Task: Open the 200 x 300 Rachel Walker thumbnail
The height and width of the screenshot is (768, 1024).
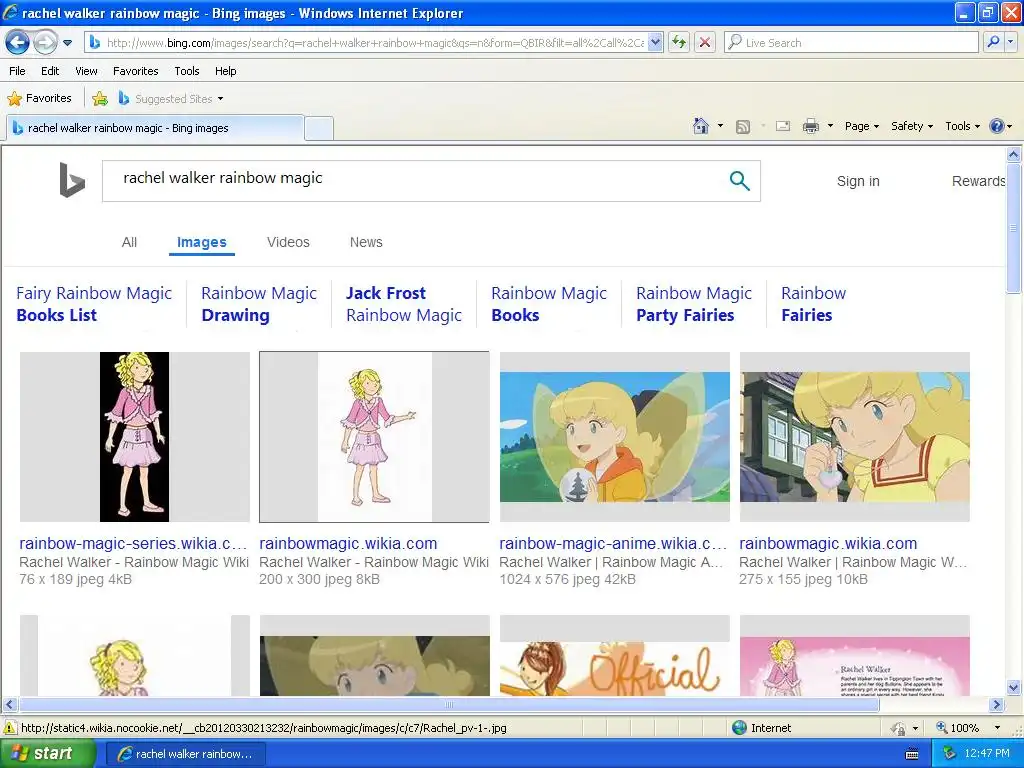Action: [x=374, y=437]
